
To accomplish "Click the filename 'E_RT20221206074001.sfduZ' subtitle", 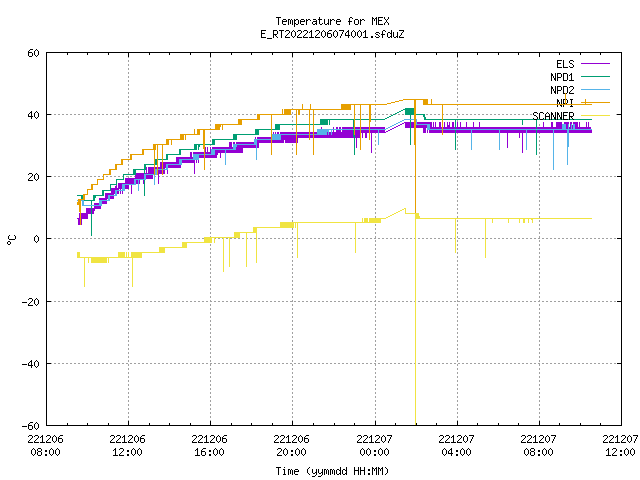I will click(x=332, y=34).
